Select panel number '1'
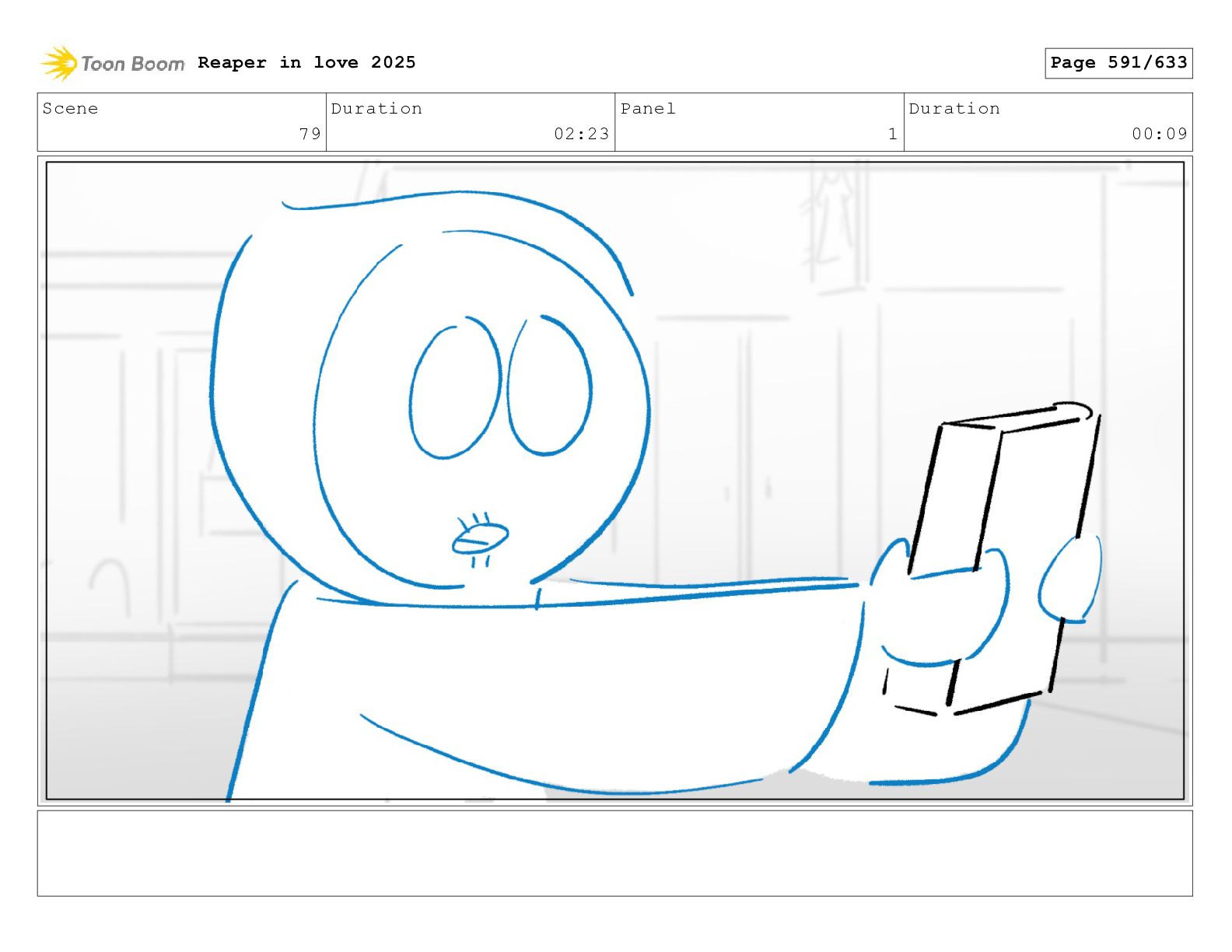The image size is (1232, 952). 893,134
